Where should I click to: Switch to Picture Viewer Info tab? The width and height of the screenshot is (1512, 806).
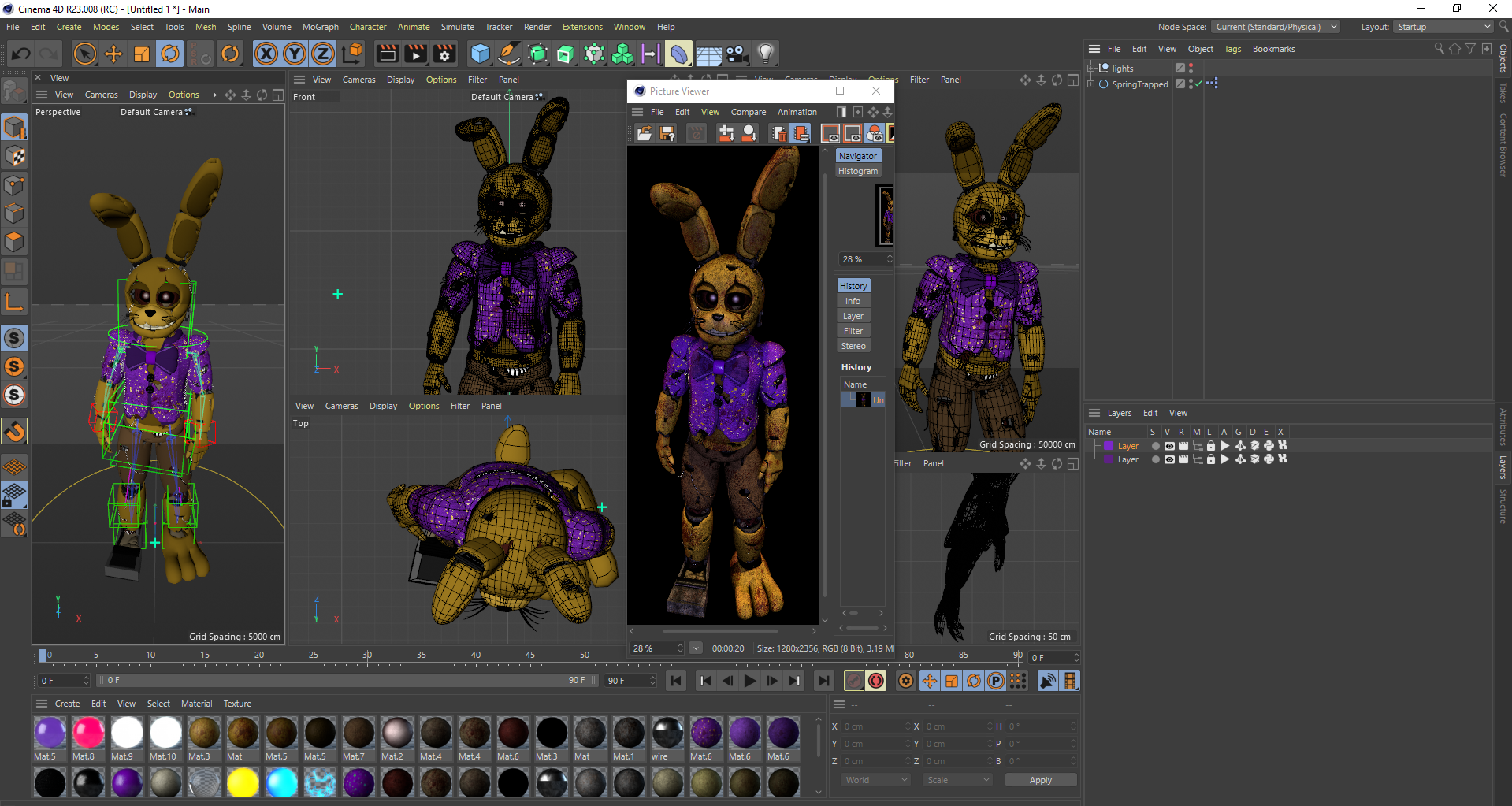tap(853, 301)
